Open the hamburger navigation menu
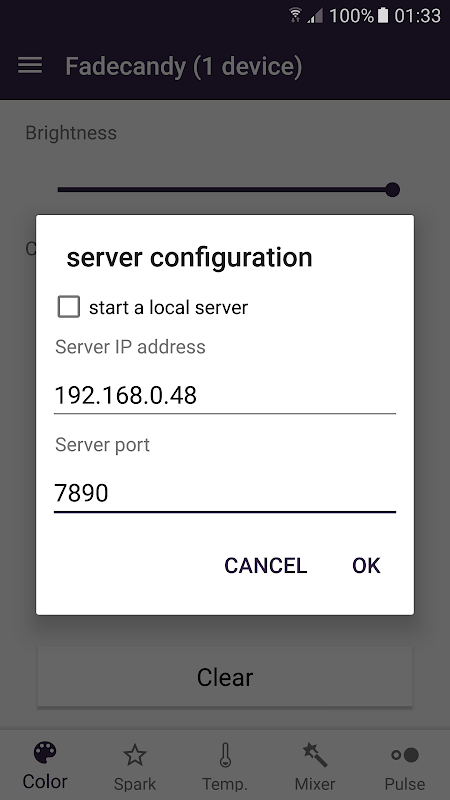 click(x=30, y=66)
